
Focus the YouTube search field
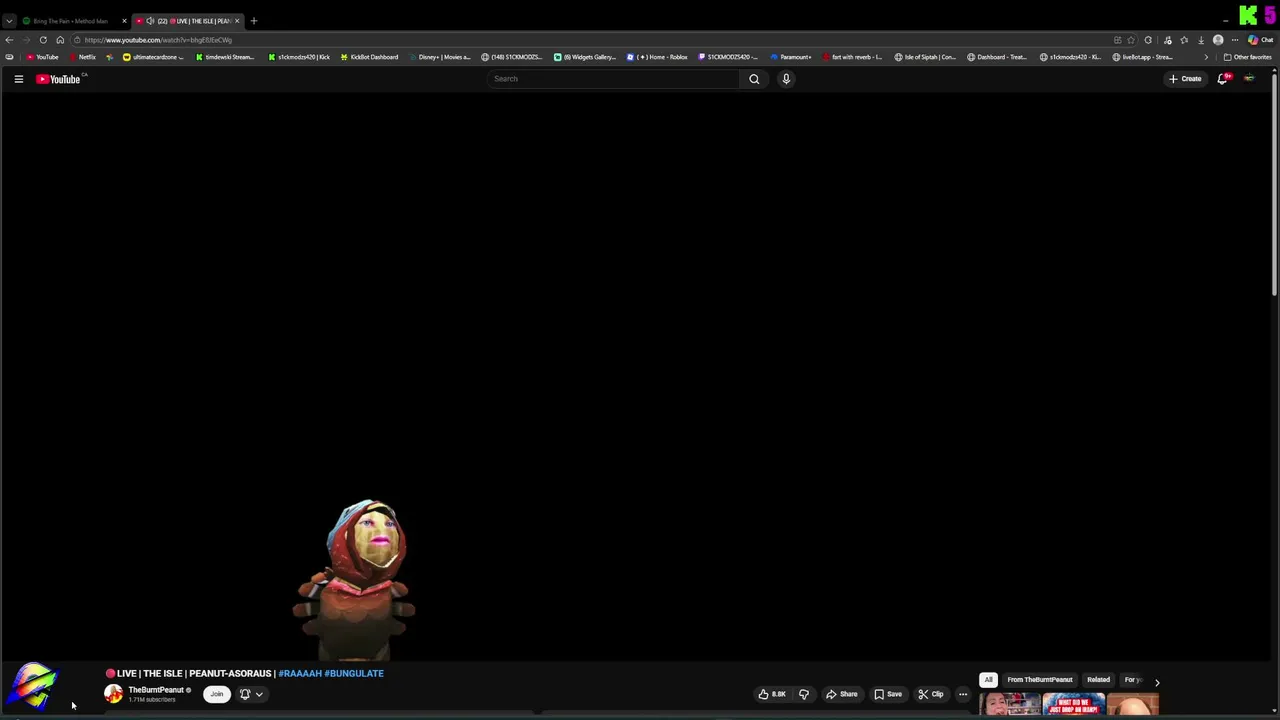click(614, 79)
